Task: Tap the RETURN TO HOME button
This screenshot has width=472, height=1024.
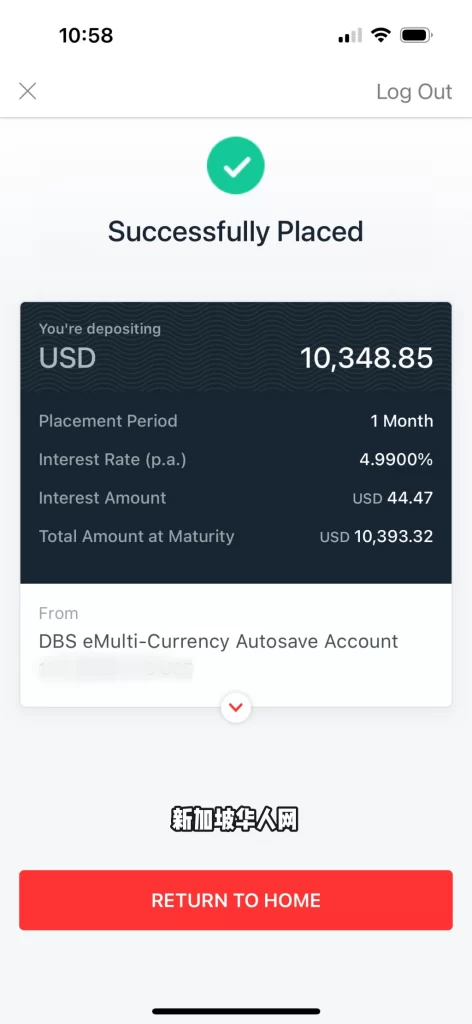Action: pos(236,900)
